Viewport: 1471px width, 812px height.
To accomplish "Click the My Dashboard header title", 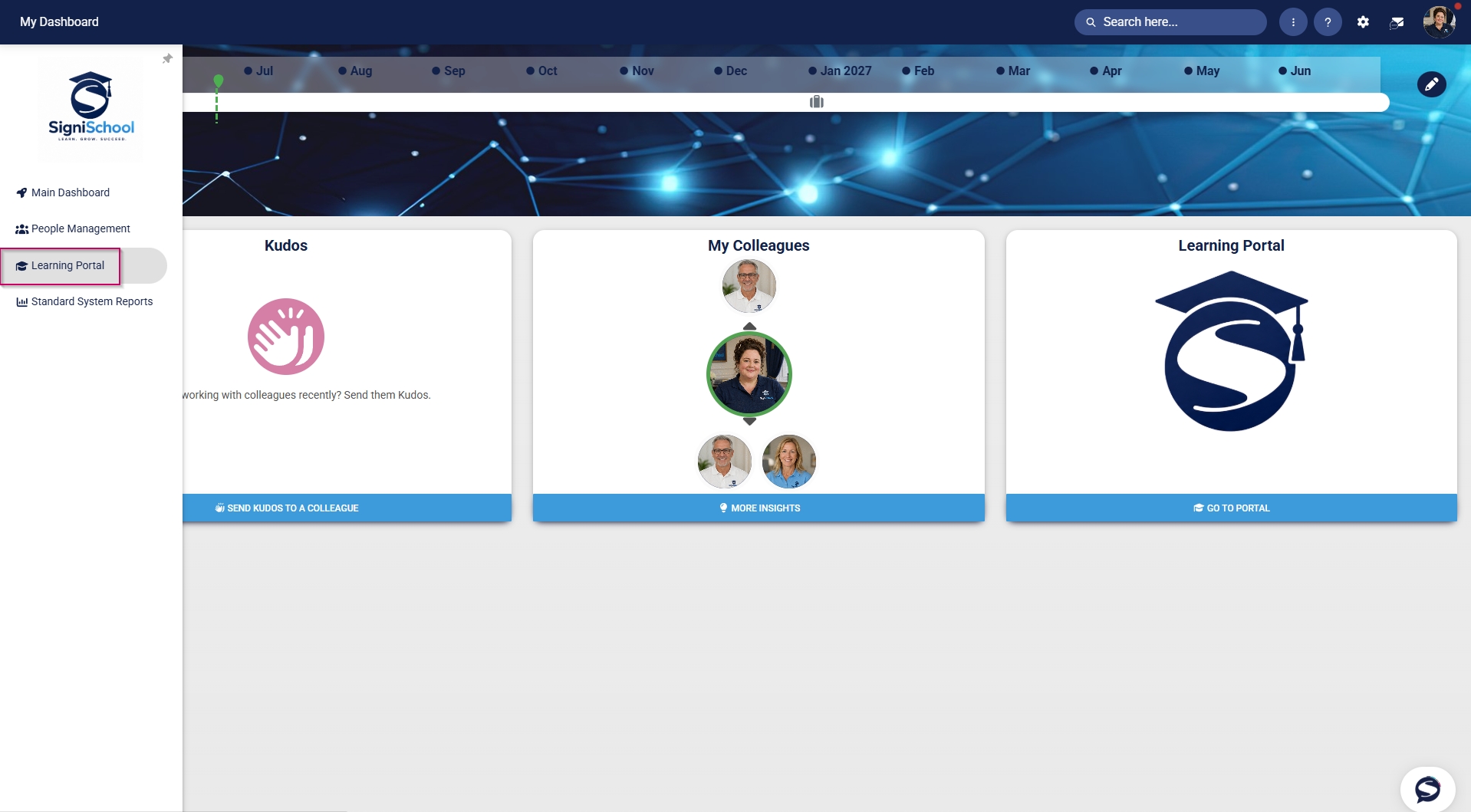I will coord(59,22).
